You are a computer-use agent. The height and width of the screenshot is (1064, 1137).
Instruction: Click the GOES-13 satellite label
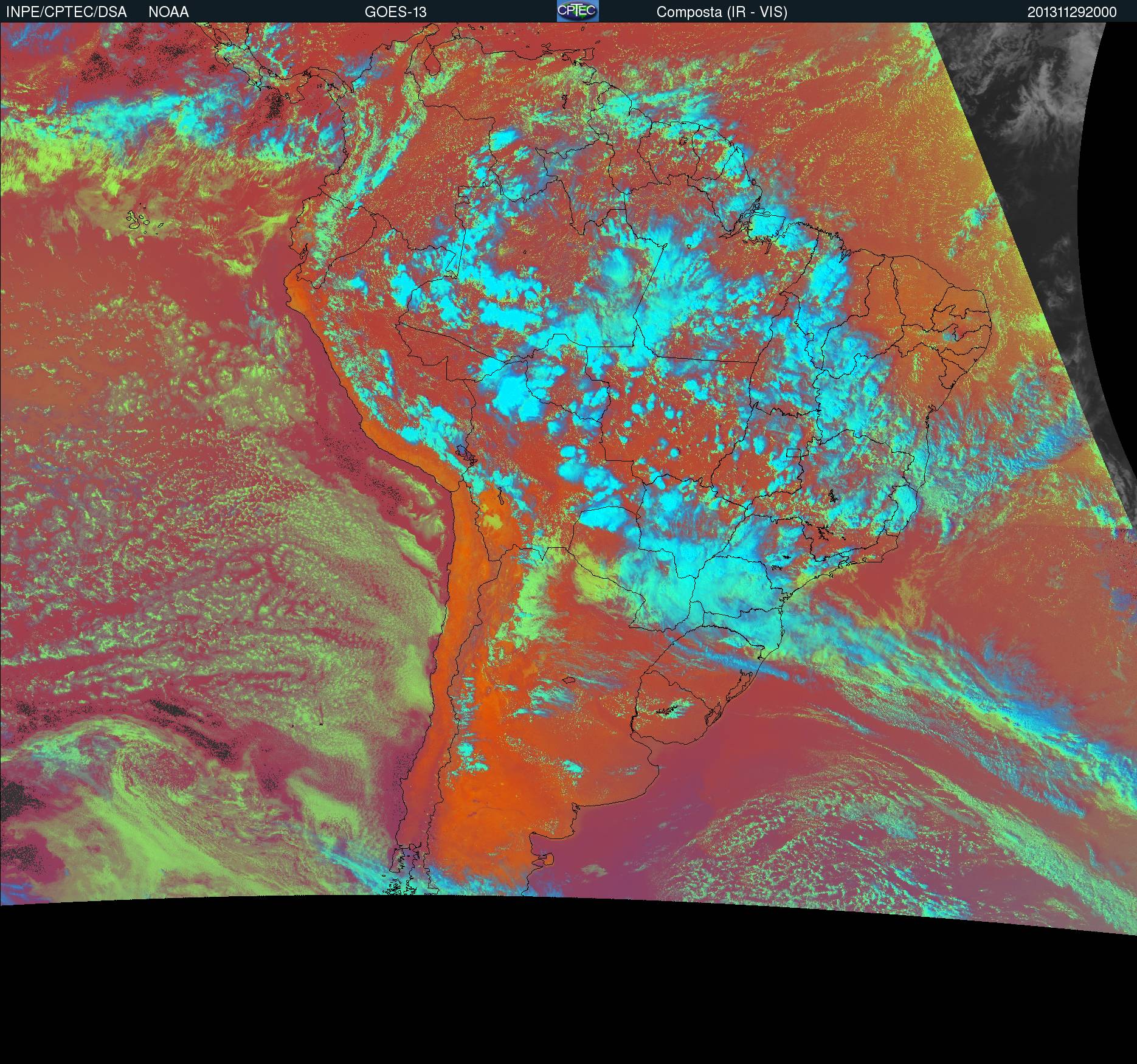pyautogui.click(x=395, y=12)
